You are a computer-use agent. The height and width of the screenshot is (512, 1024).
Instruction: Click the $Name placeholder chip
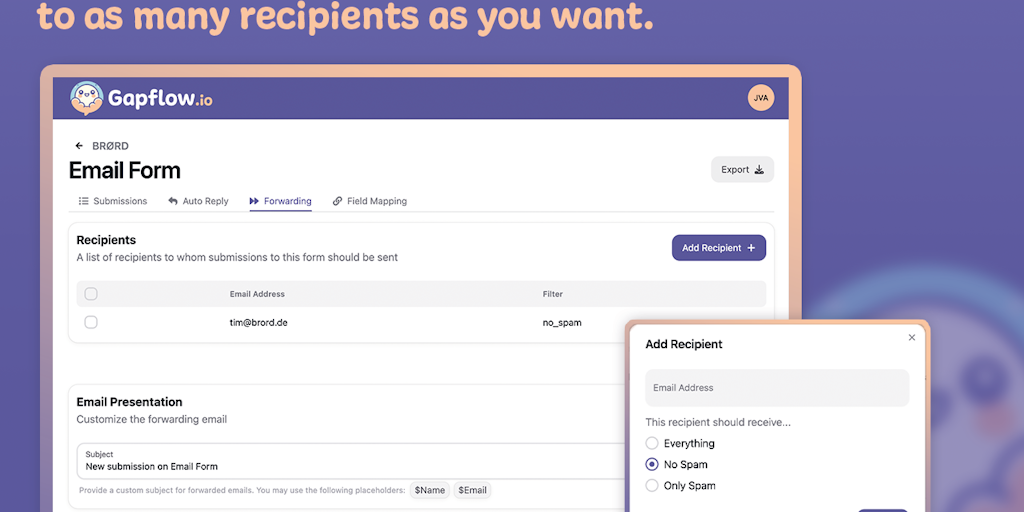pos(429,491)
